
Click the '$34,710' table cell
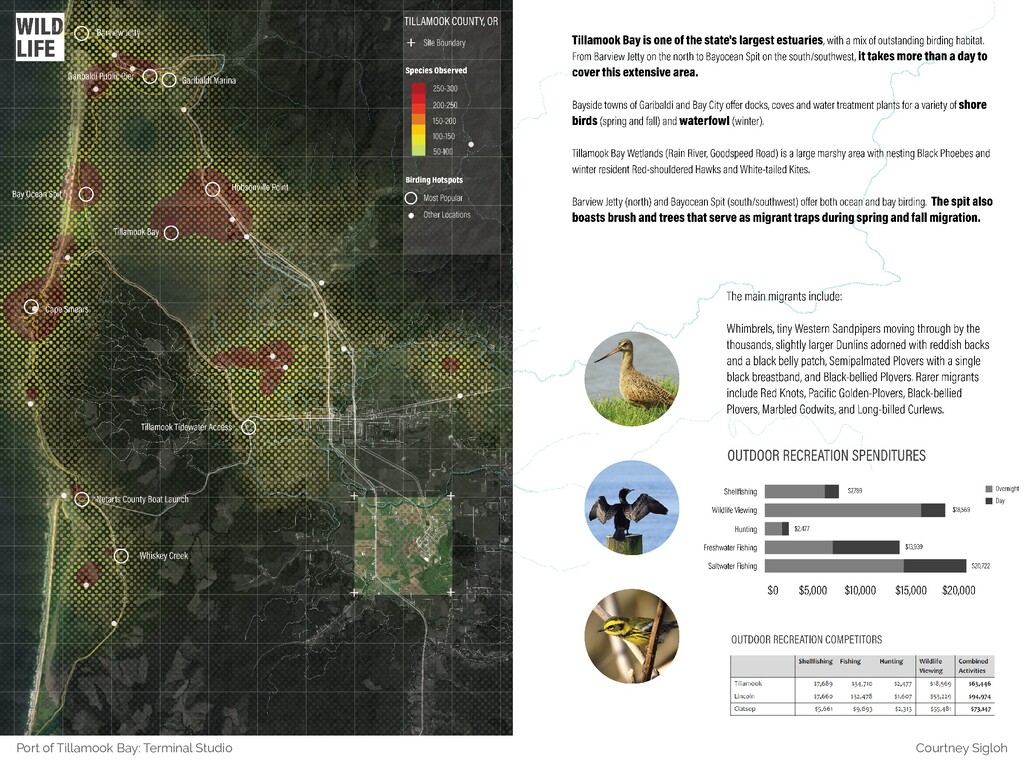(x=861, y=684)
